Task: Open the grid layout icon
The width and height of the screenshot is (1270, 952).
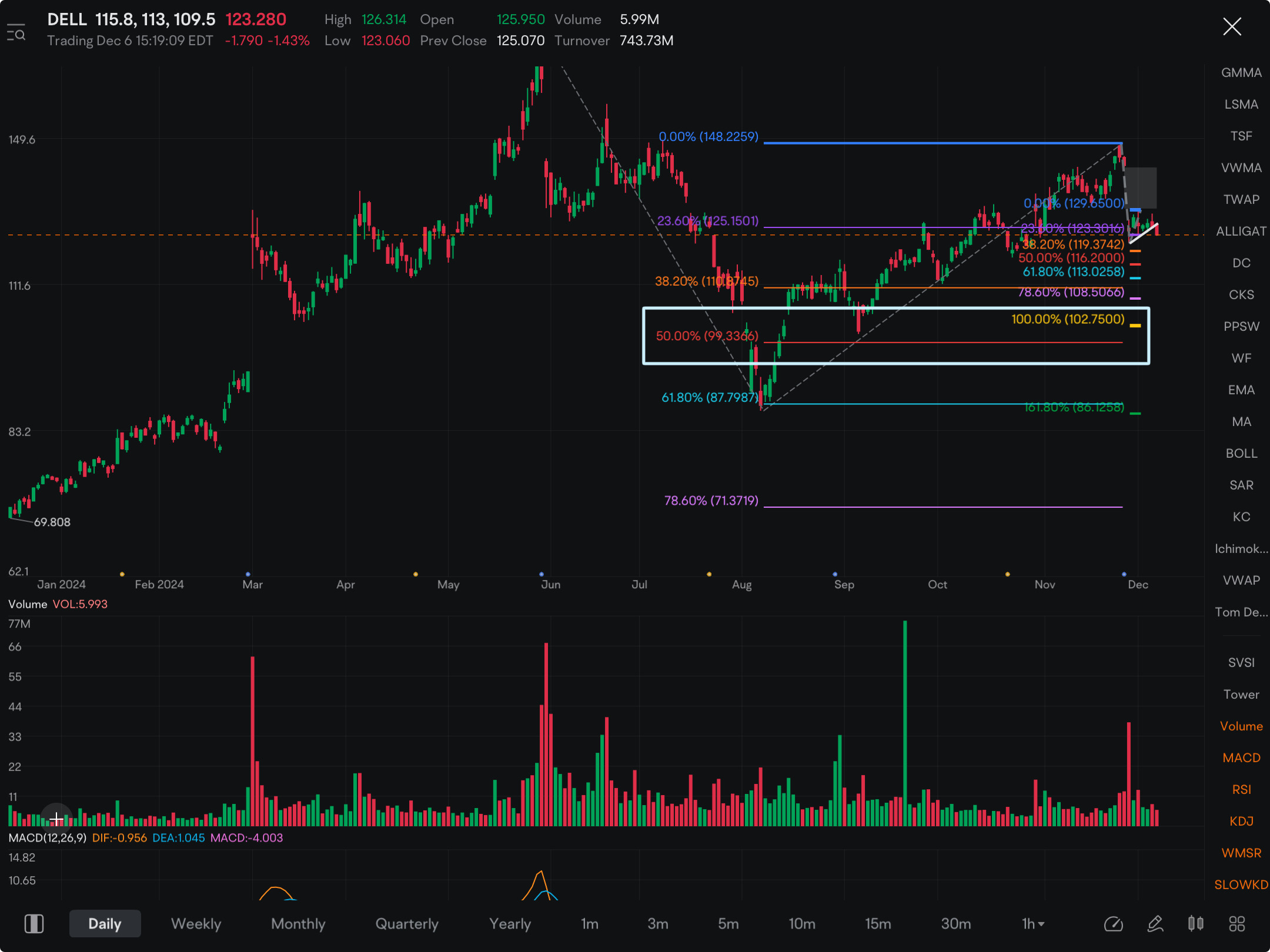Action: point(1237,924)
